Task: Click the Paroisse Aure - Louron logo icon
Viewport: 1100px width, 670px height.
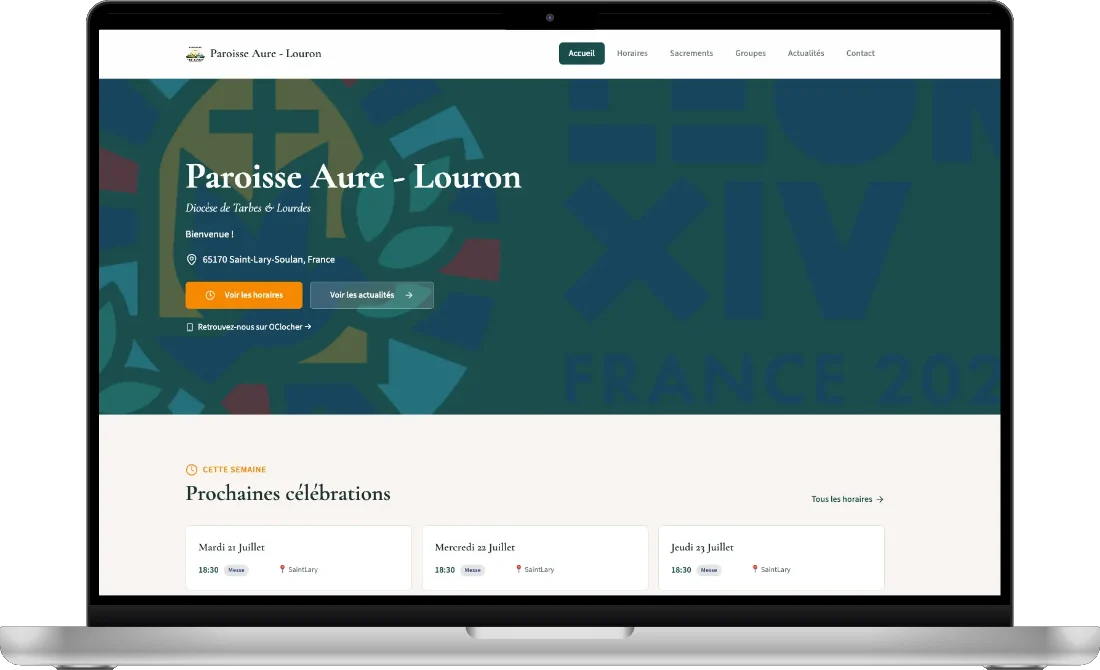Action: 195,54
